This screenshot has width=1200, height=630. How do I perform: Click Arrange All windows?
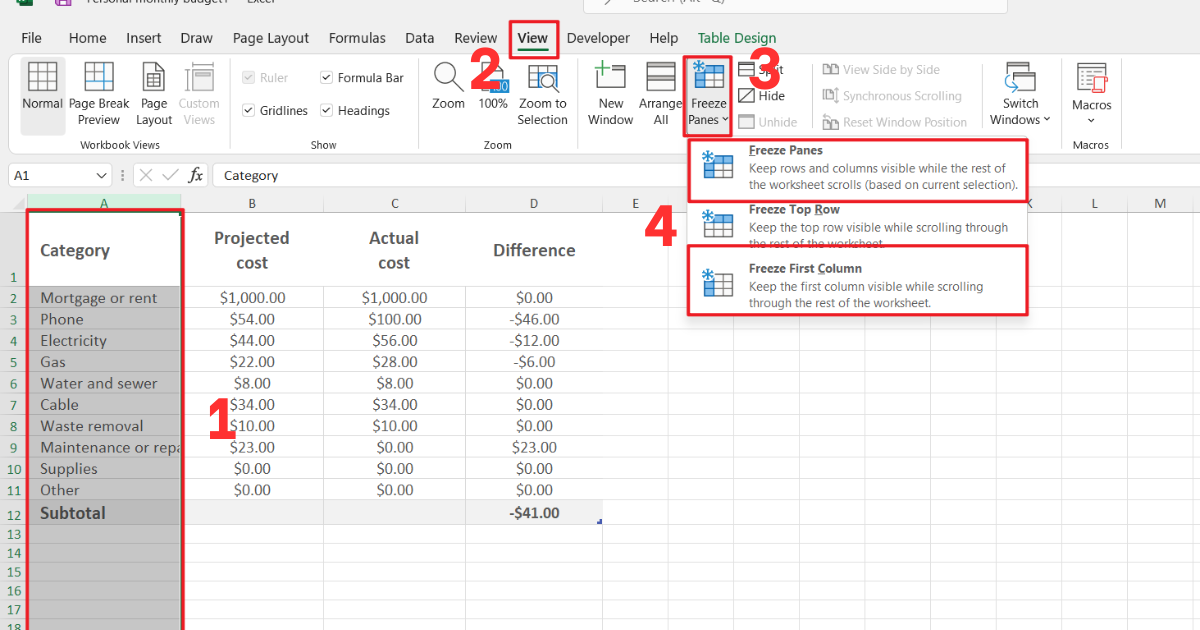click(x=661, y=95)
